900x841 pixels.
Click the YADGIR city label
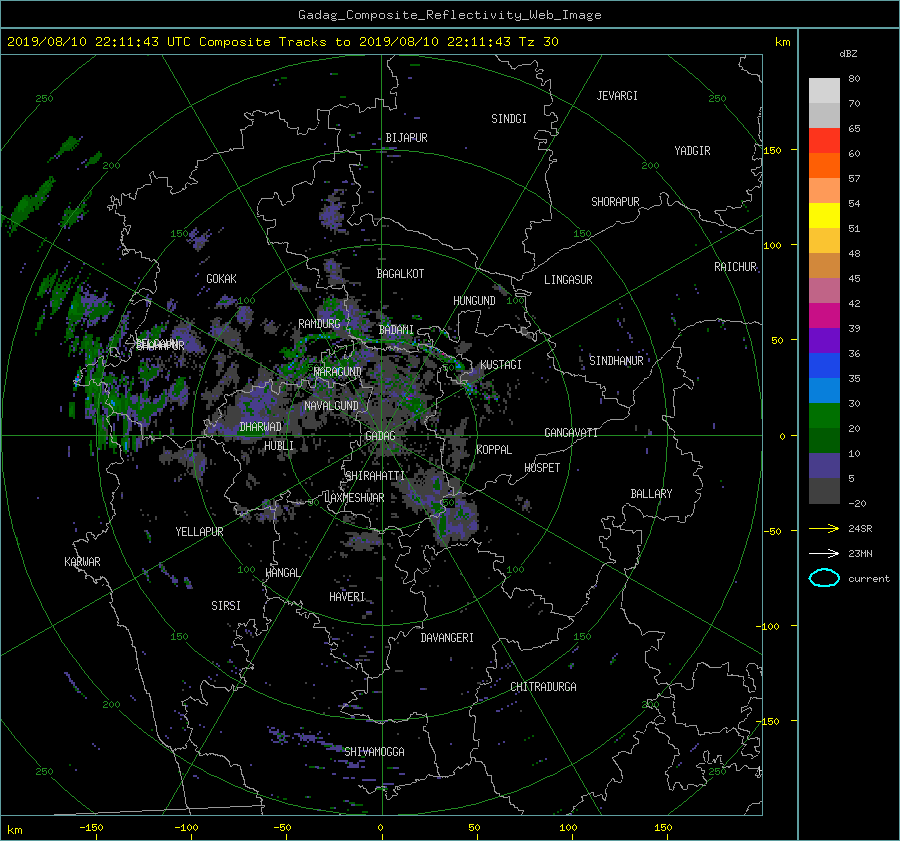pos(692,151)
